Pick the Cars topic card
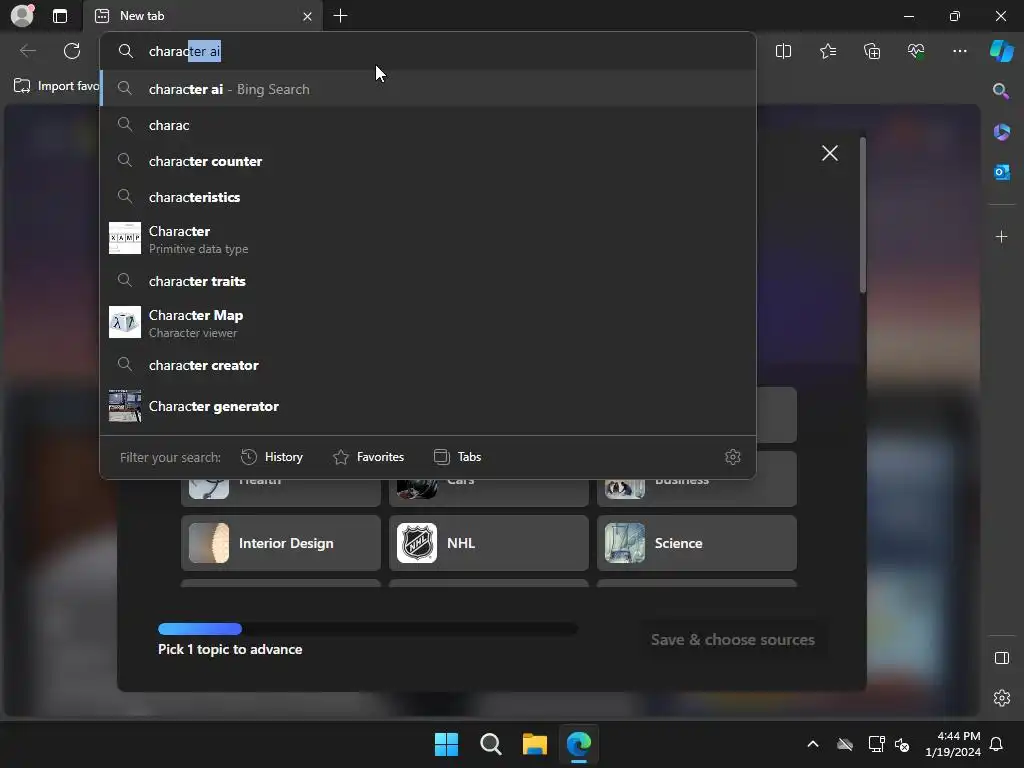 (x=488, y=493)
